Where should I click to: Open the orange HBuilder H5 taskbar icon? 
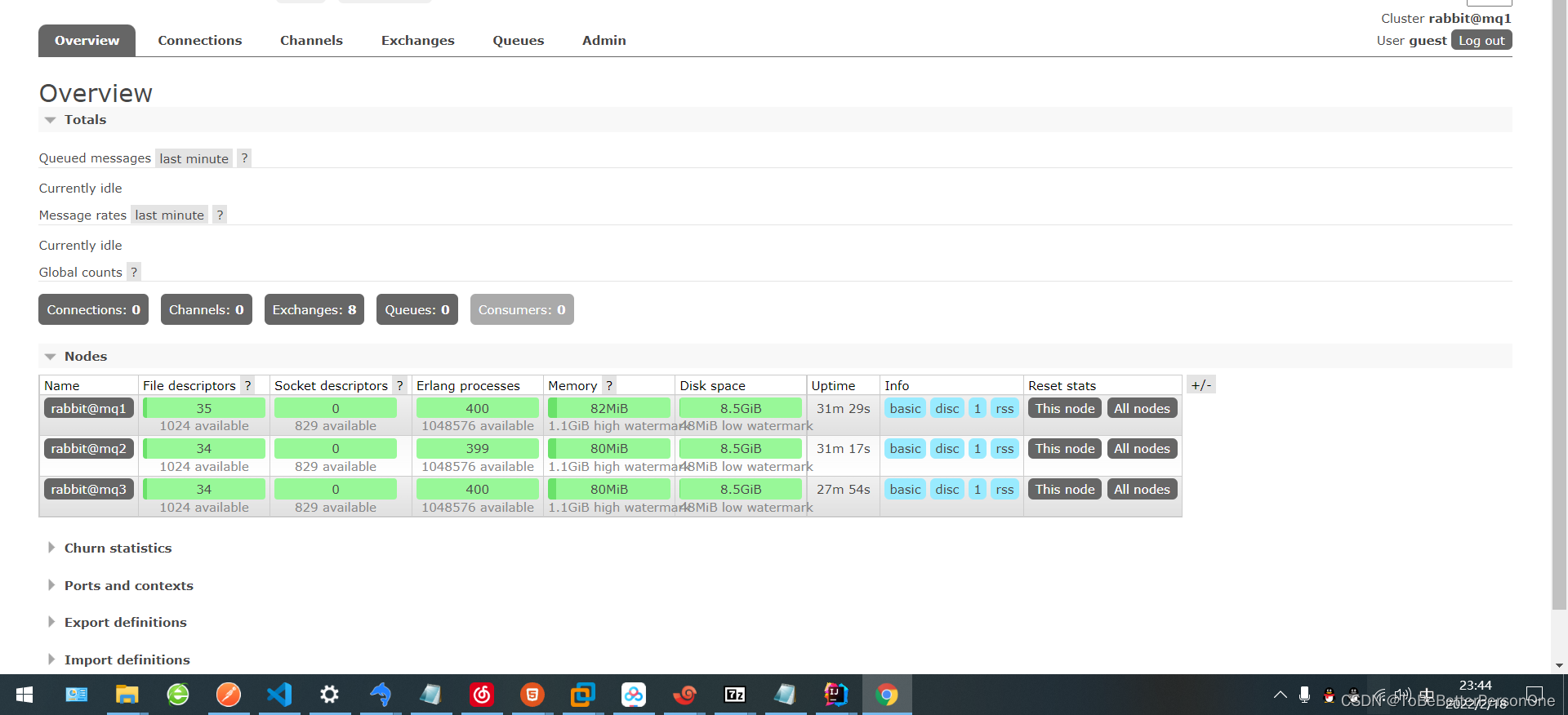tap(532, 695)
